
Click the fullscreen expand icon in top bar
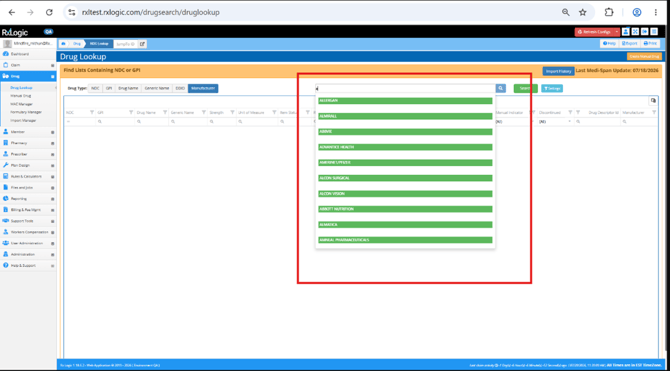(635, 32)
